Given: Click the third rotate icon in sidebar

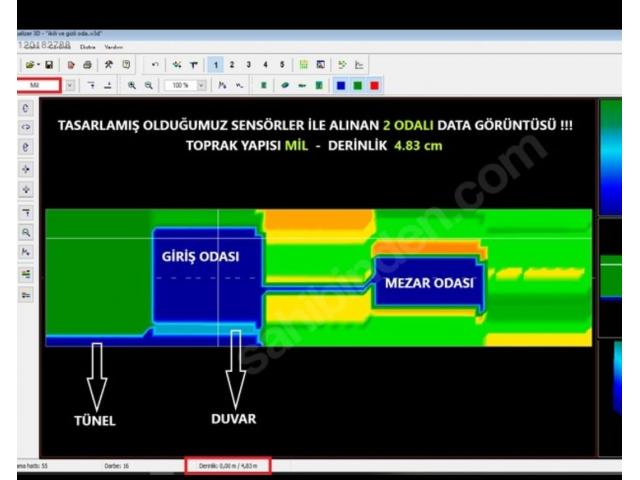Looking at the screenshot, I should click(x=26, y=147).
